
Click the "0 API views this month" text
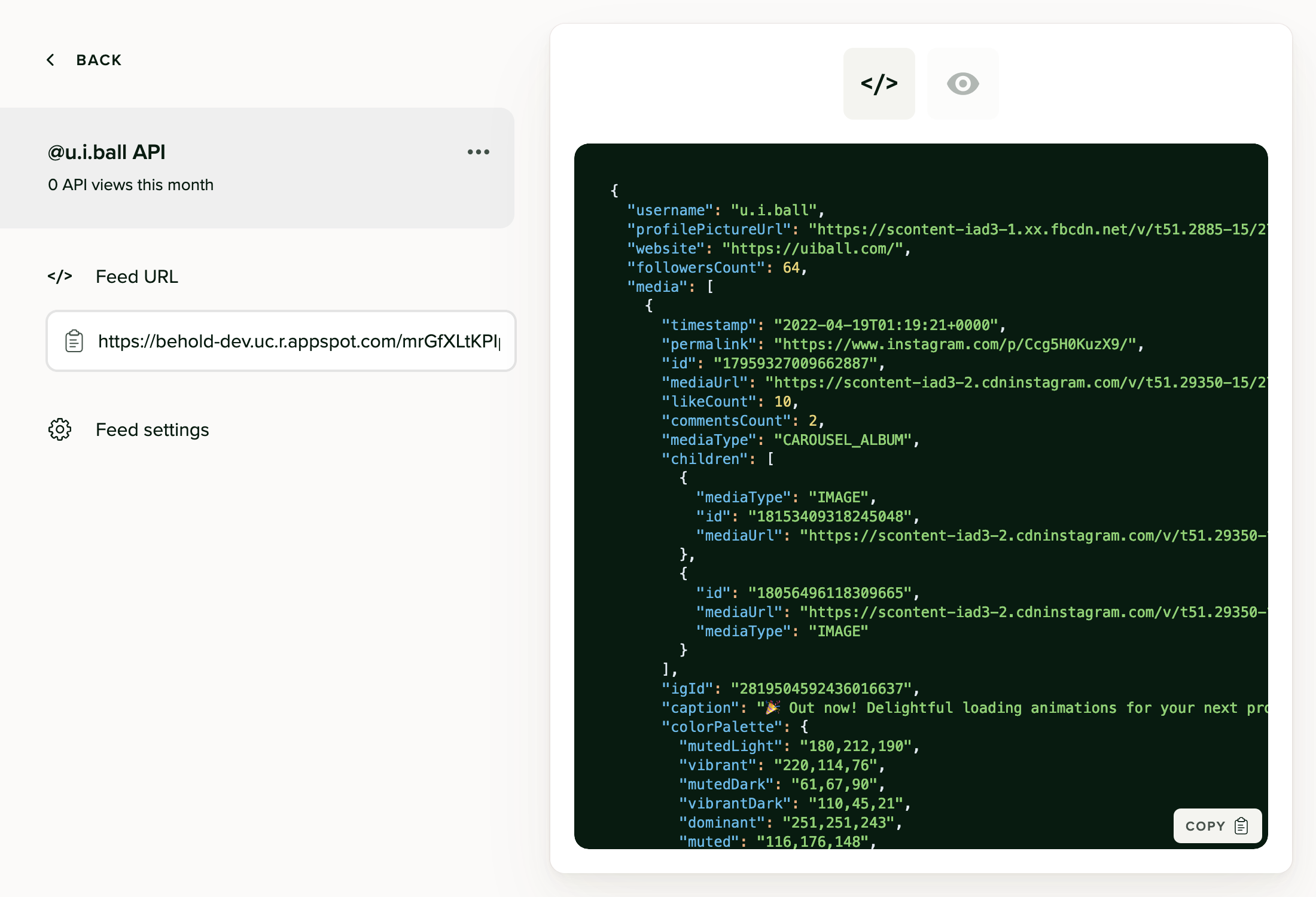point(130,185)
